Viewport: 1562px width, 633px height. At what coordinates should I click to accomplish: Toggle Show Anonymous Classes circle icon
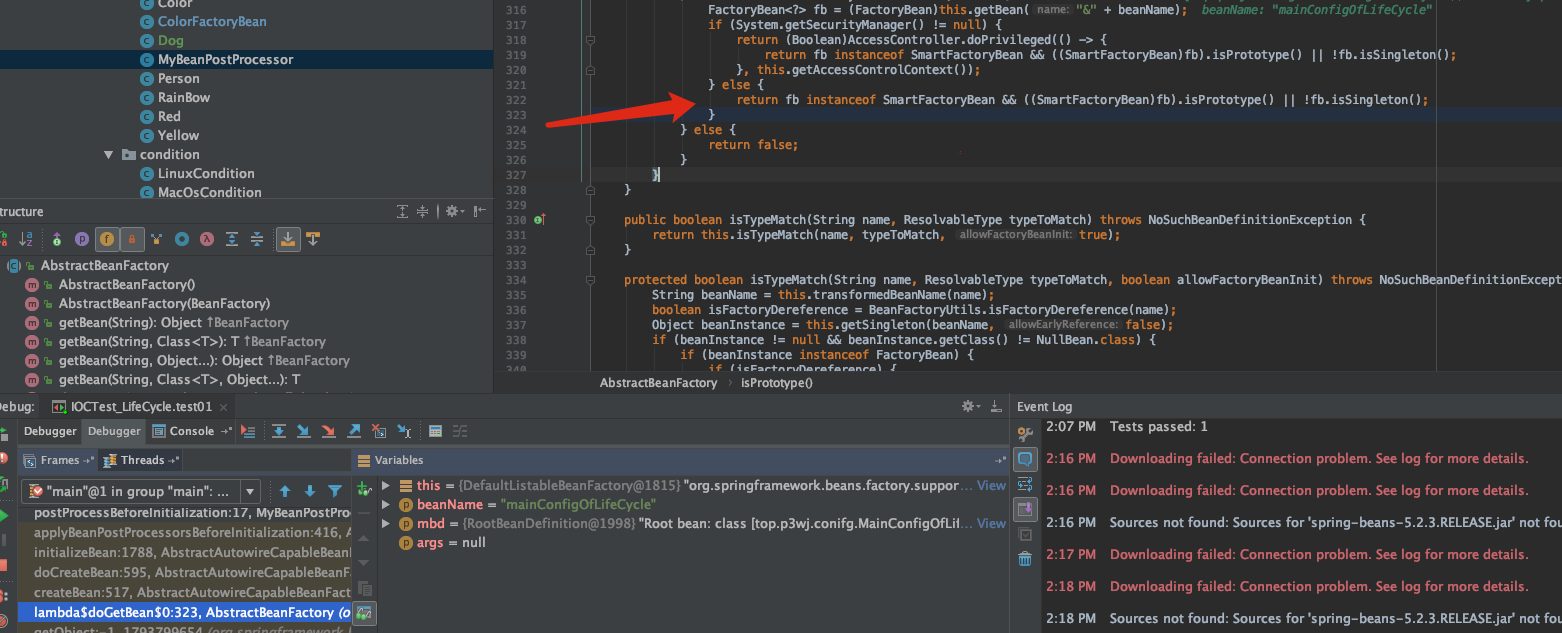(182, 240)
